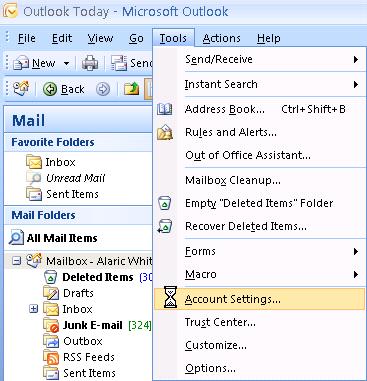Go Back with the green arrow
367x381 pixels.
(x=64, y=89)
